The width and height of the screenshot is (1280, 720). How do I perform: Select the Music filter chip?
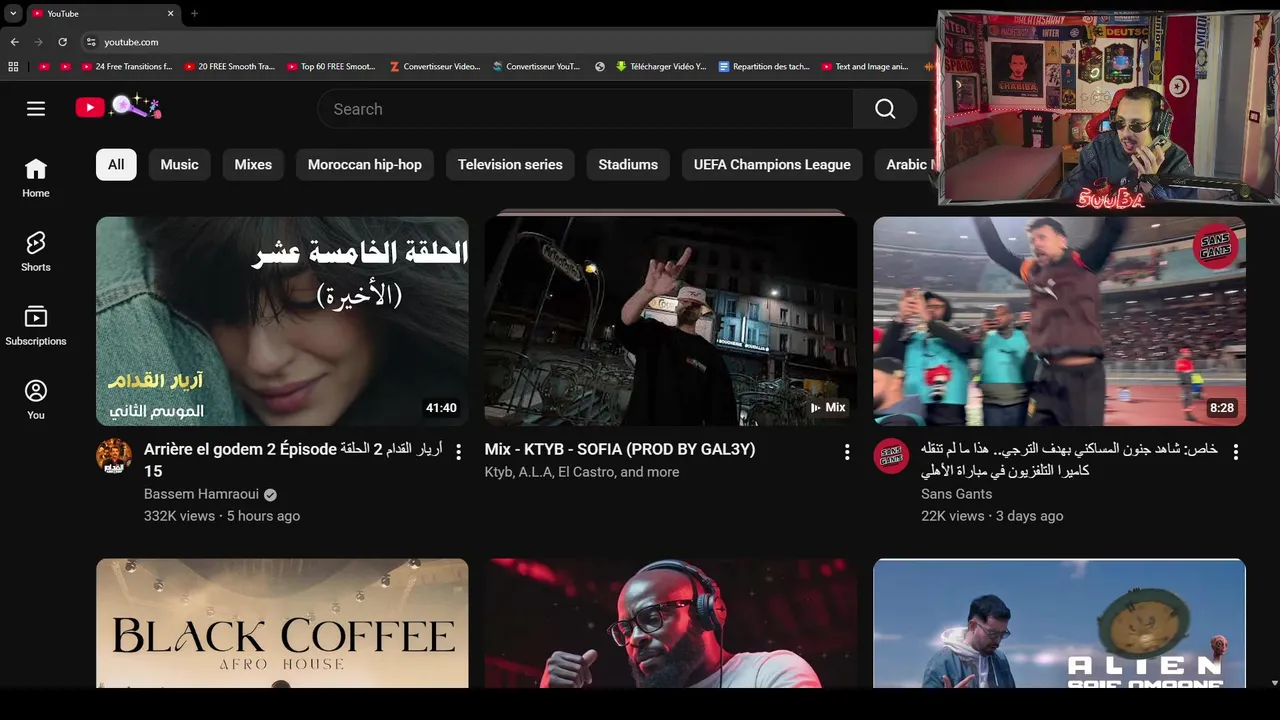[180, 165]
